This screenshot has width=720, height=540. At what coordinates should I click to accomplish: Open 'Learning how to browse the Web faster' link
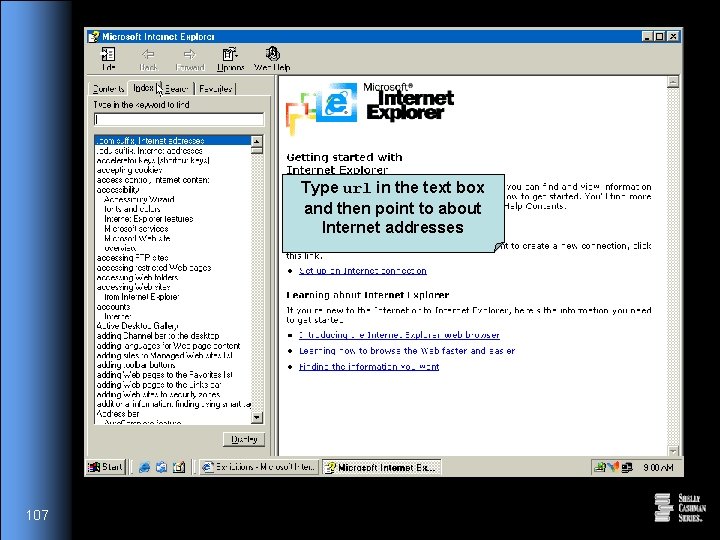407,351
